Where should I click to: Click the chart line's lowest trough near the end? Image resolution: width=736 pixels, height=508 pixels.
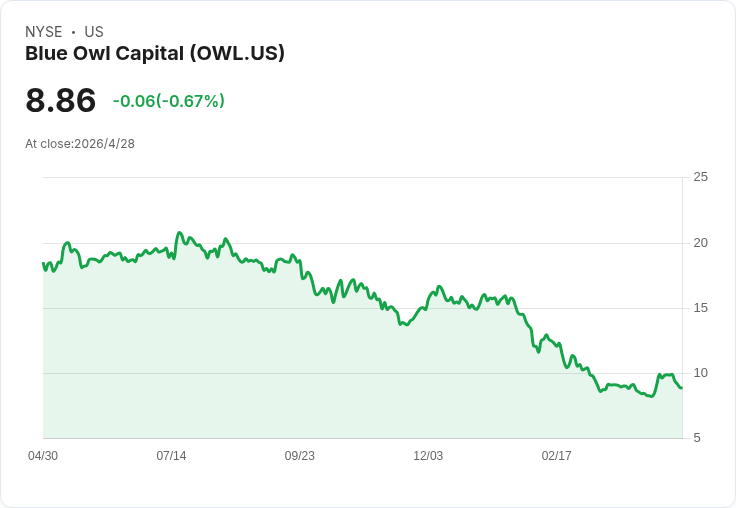(651, 396)
